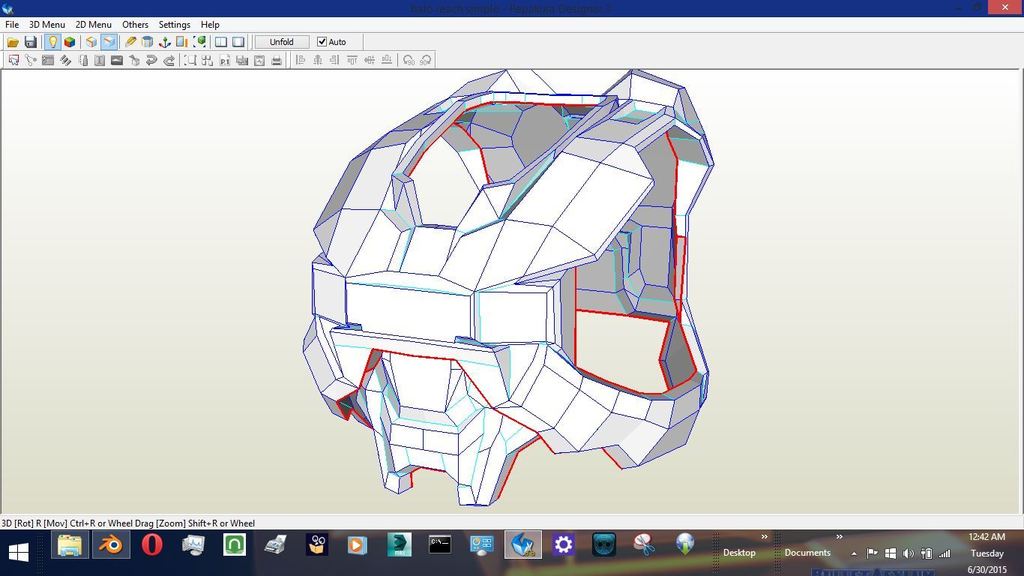Click the volume speaker tray icon

(x=908, y=553)
